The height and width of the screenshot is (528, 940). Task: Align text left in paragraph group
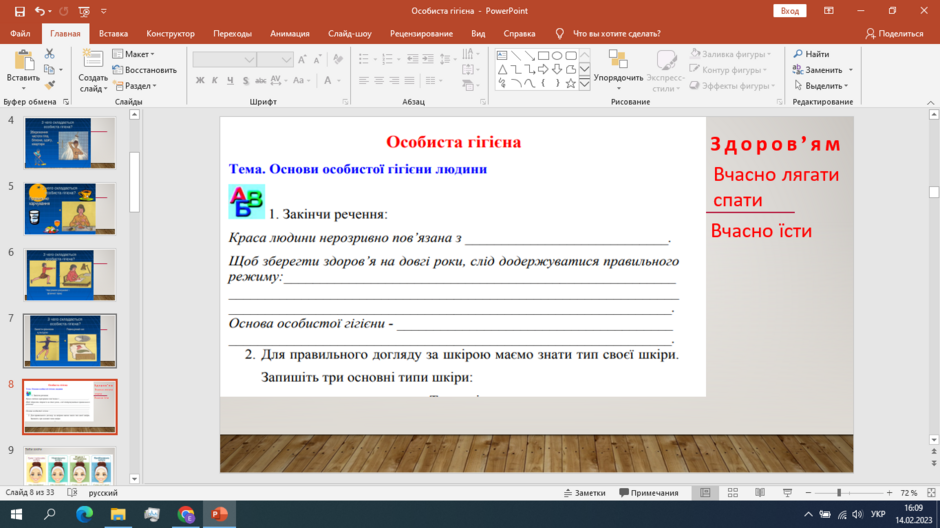[x=363, y=80]
